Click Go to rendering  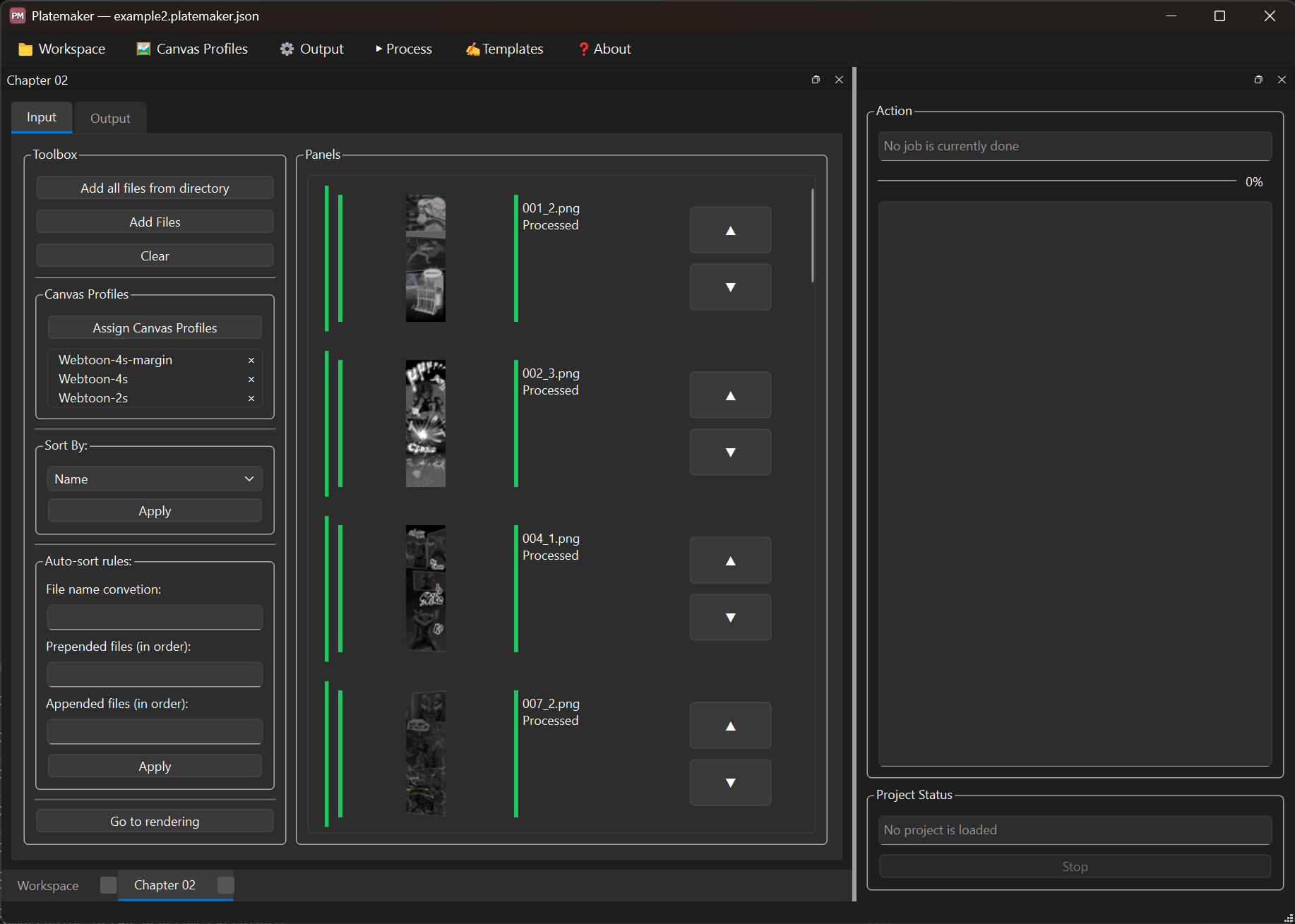click(155, 821)
